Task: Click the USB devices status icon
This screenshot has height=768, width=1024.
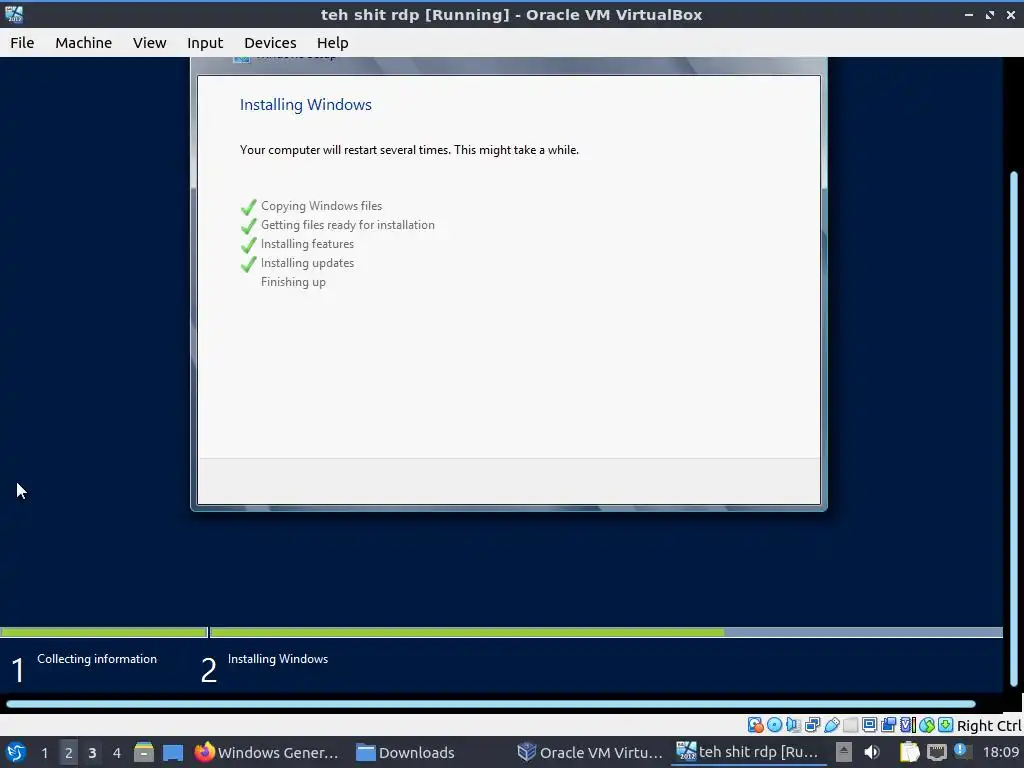Action: point(831,725)
